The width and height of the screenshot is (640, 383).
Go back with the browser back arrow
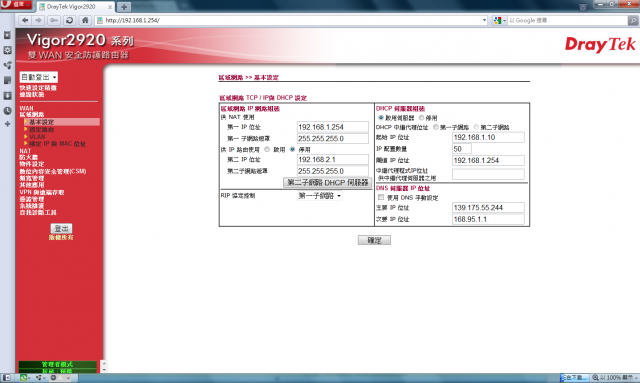coord(25,20)
